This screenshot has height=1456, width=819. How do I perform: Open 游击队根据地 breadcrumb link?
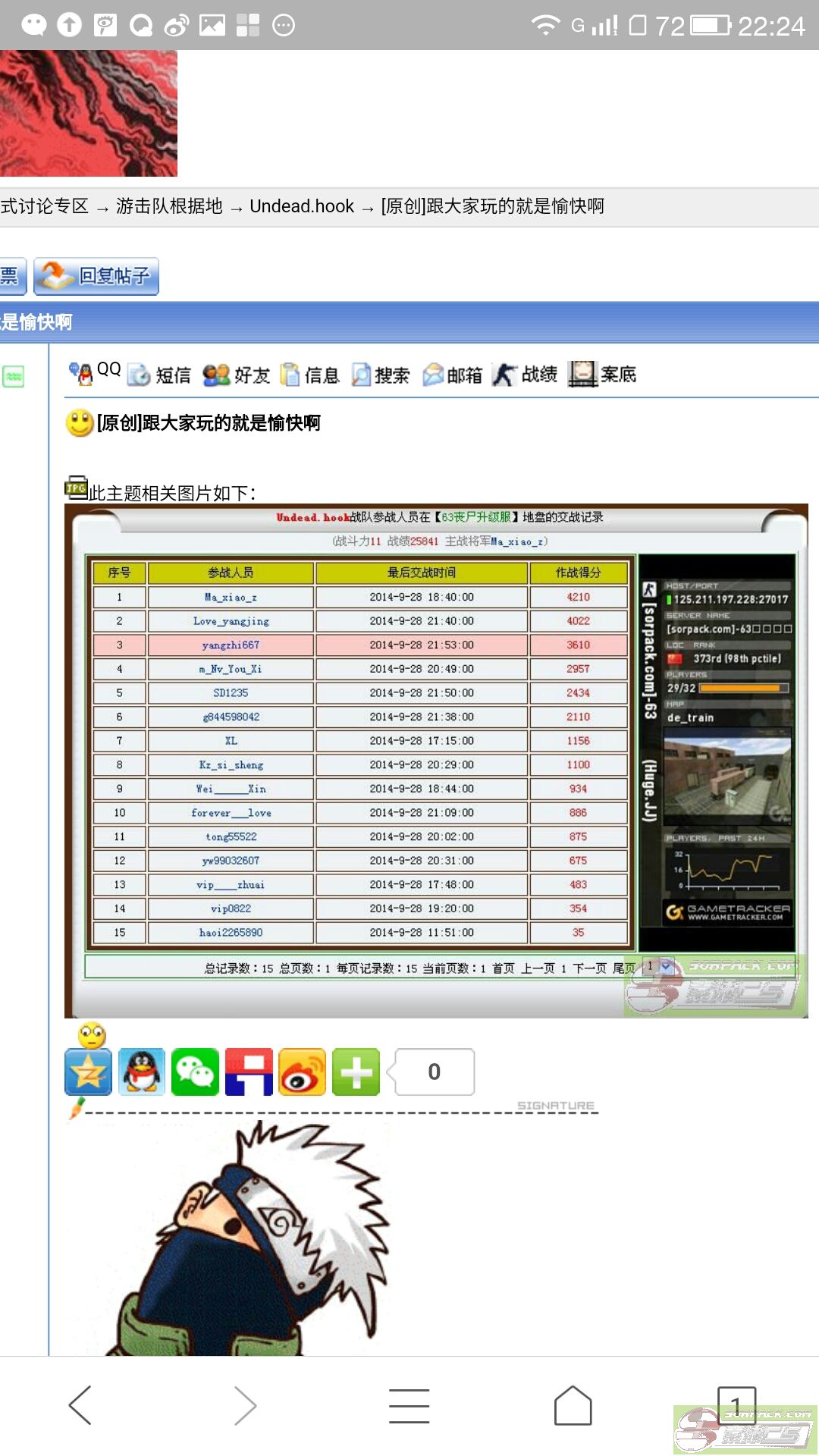pos(169,206)
